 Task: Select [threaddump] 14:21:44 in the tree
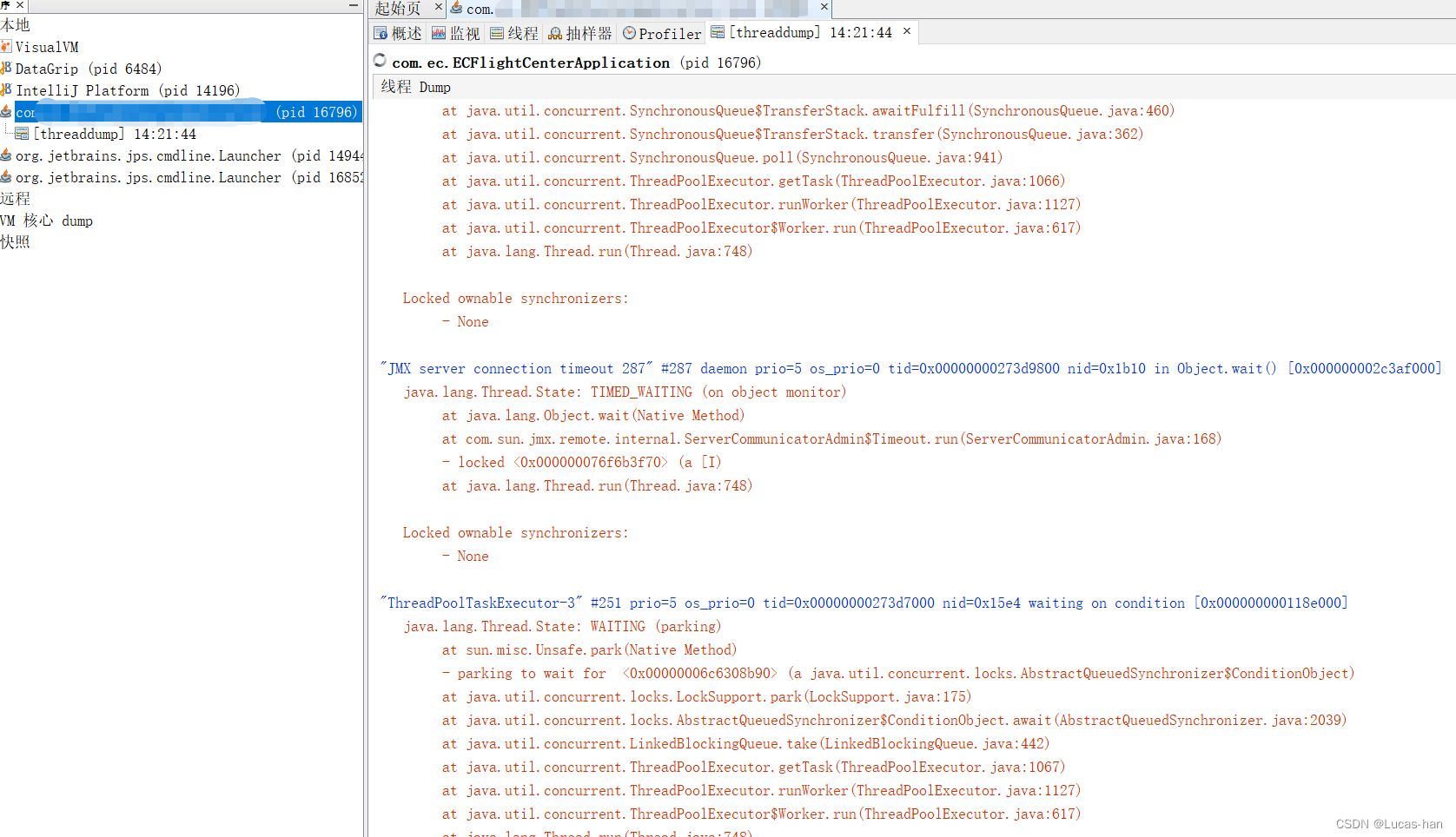click(x=115, y=134)
